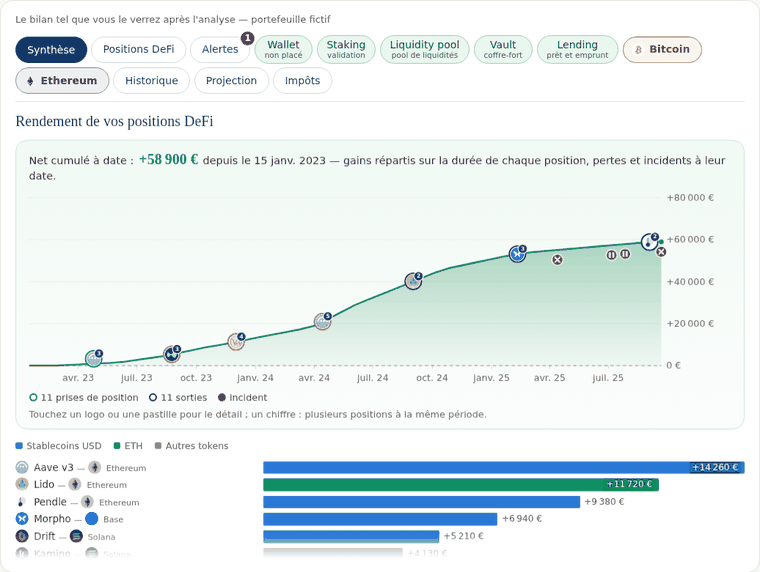
Task: Click the 'janv. 25' axis label
Action: click(x=491, y=378)
